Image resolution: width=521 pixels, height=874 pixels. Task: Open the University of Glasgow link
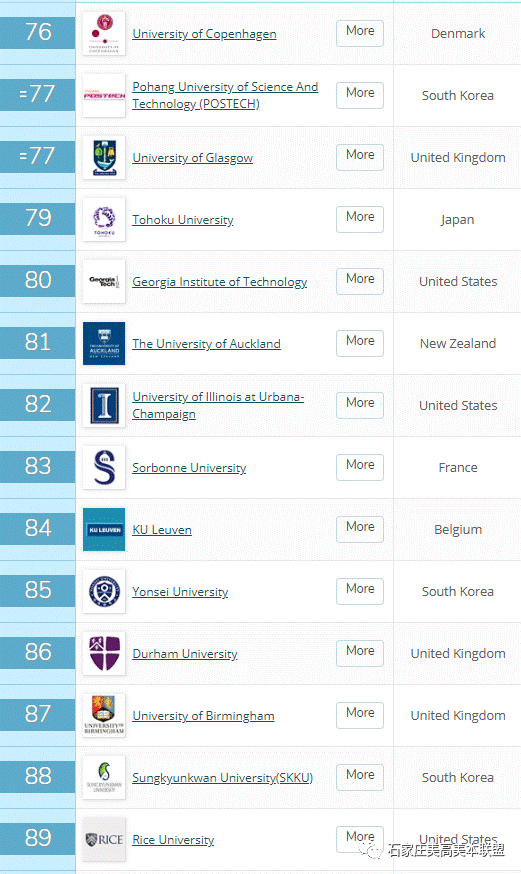[x=192, y=158]
